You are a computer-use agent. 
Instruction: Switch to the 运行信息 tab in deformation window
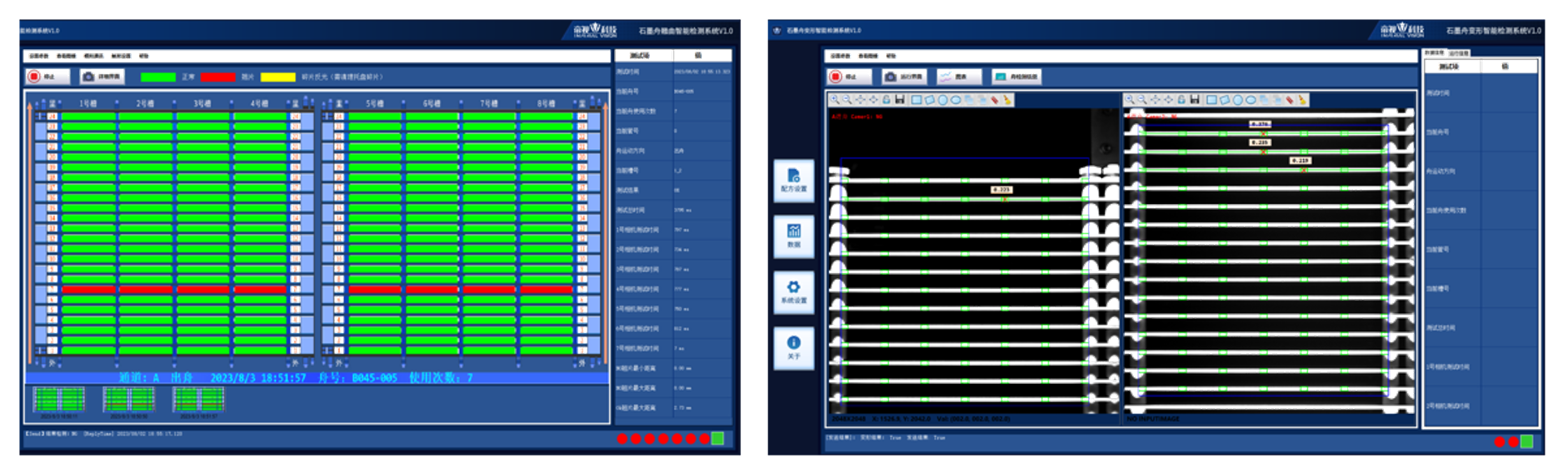click(x=1458, y=53)
